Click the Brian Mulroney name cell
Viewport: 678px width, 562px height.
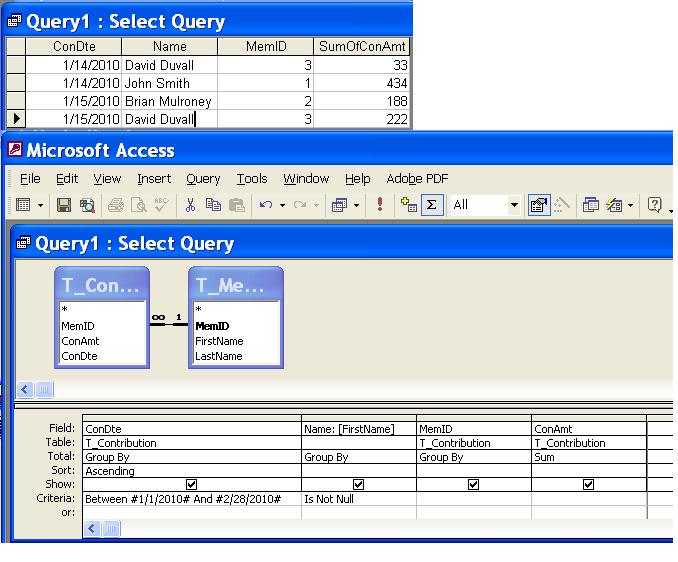[170, 101]
